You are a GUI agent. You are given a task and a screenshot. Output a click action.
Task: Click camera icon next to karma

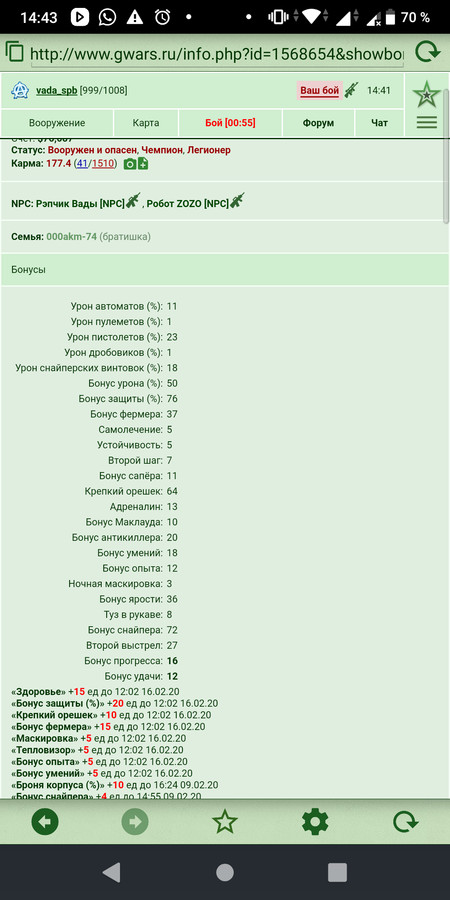click(130, 164)
